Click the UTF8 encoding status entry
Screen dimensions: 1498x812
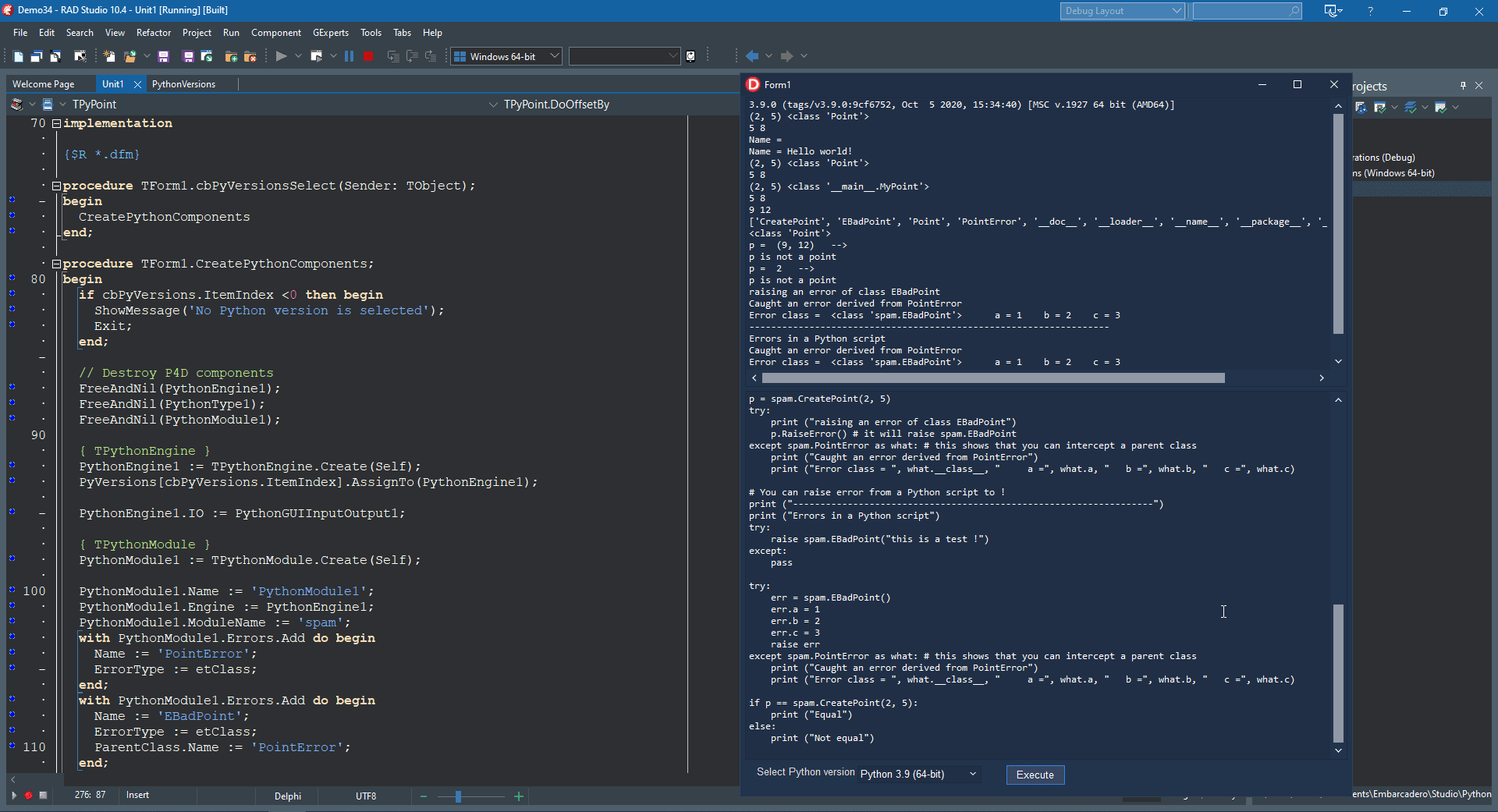click(366, 796)
